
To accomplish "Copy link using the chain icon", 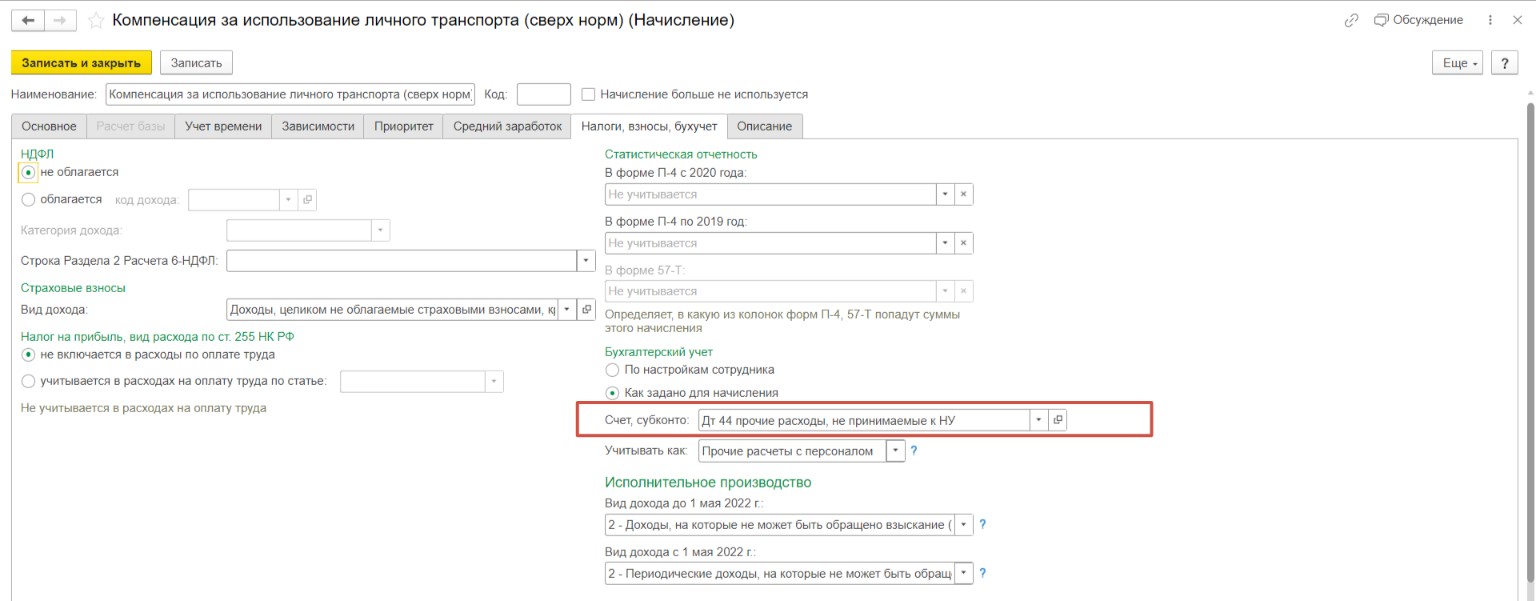I will point(1352,20).
